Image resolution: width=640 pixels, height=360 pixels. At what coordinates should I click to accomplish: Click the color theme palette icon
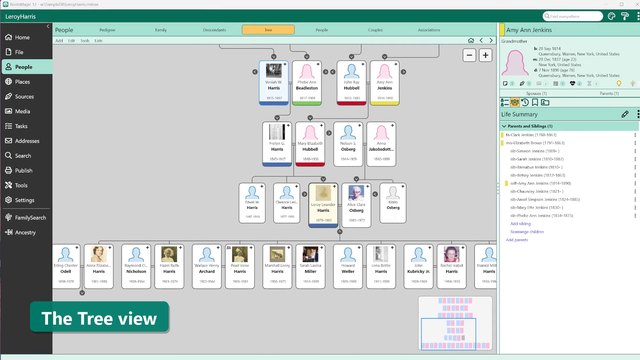coord(611,16)
